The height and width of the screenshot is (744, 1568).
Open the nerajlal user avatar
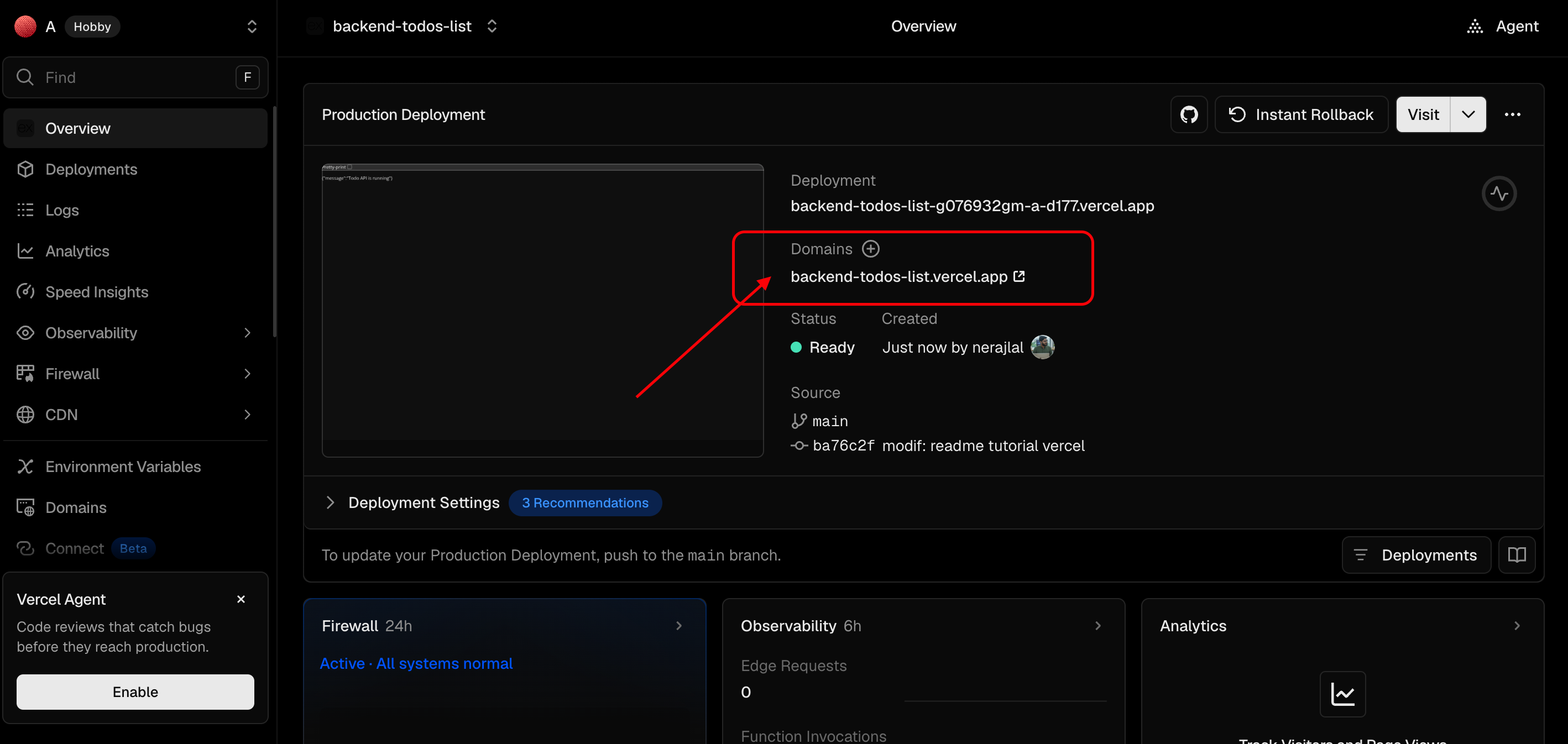coord(1042,347)
